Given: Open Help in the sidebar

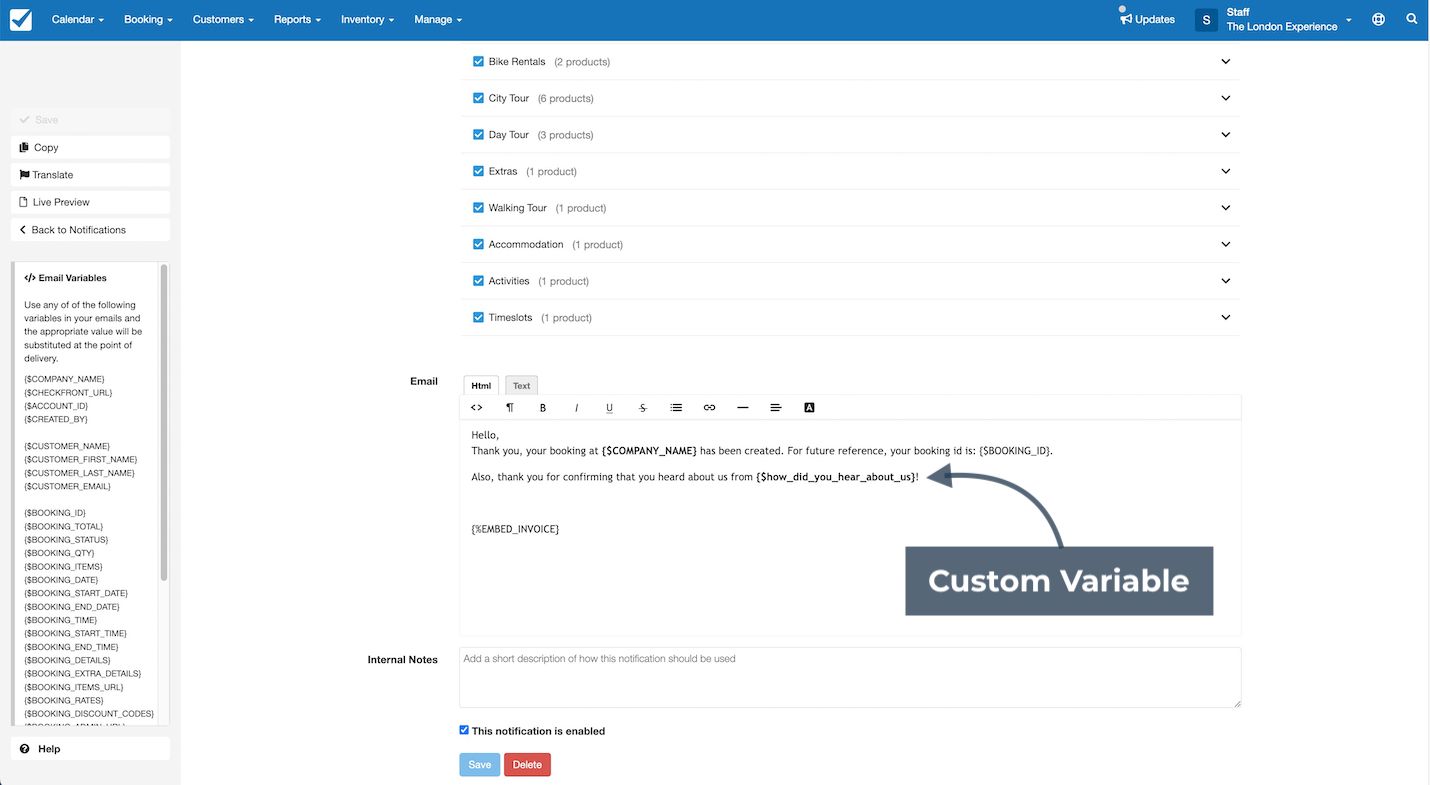Looking at the screenshot, I should tap(91, 749).
